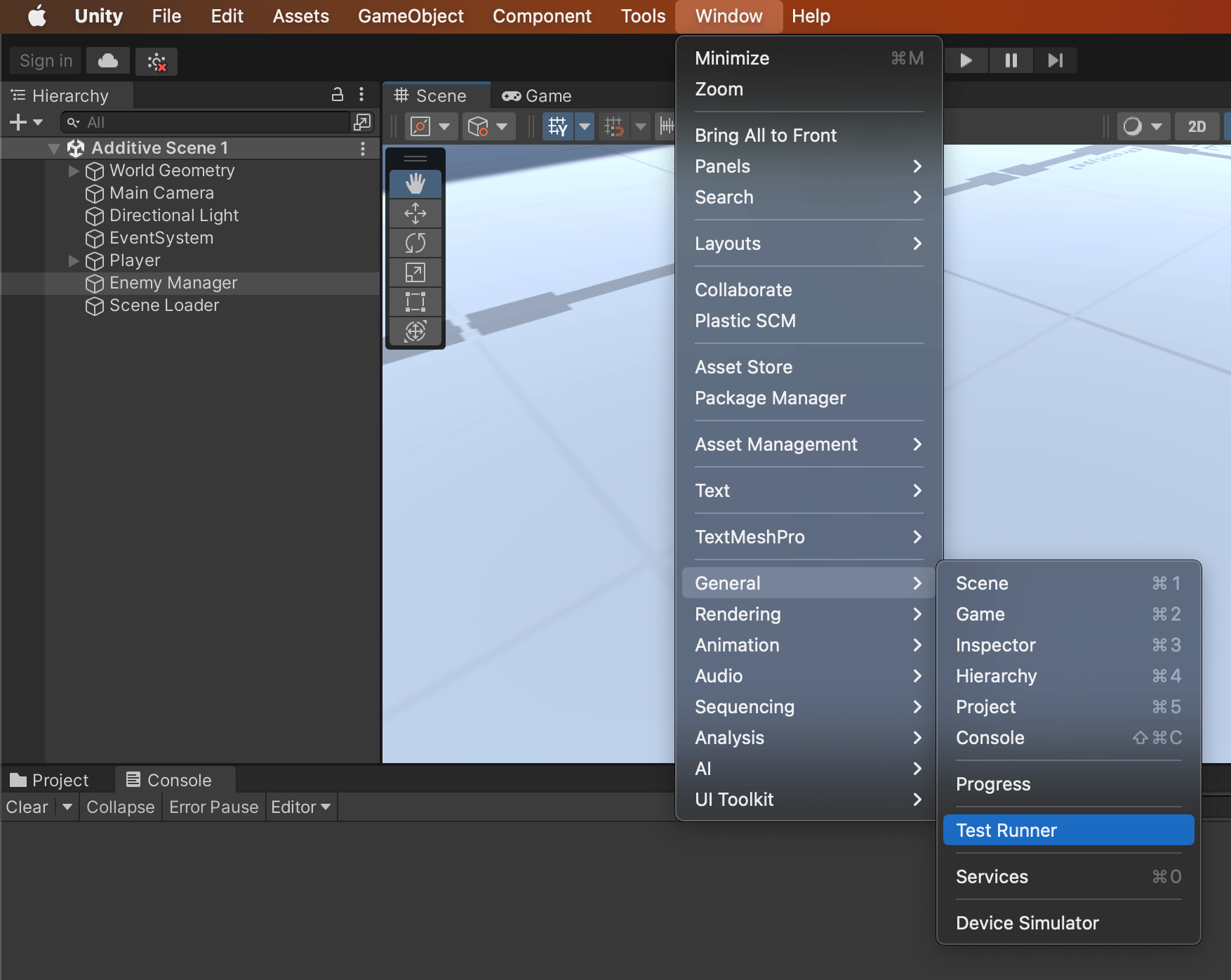Viewport: 1231px width, 980px height.
Task: Select the Scale tool
Action: click(x=415, y=272)
